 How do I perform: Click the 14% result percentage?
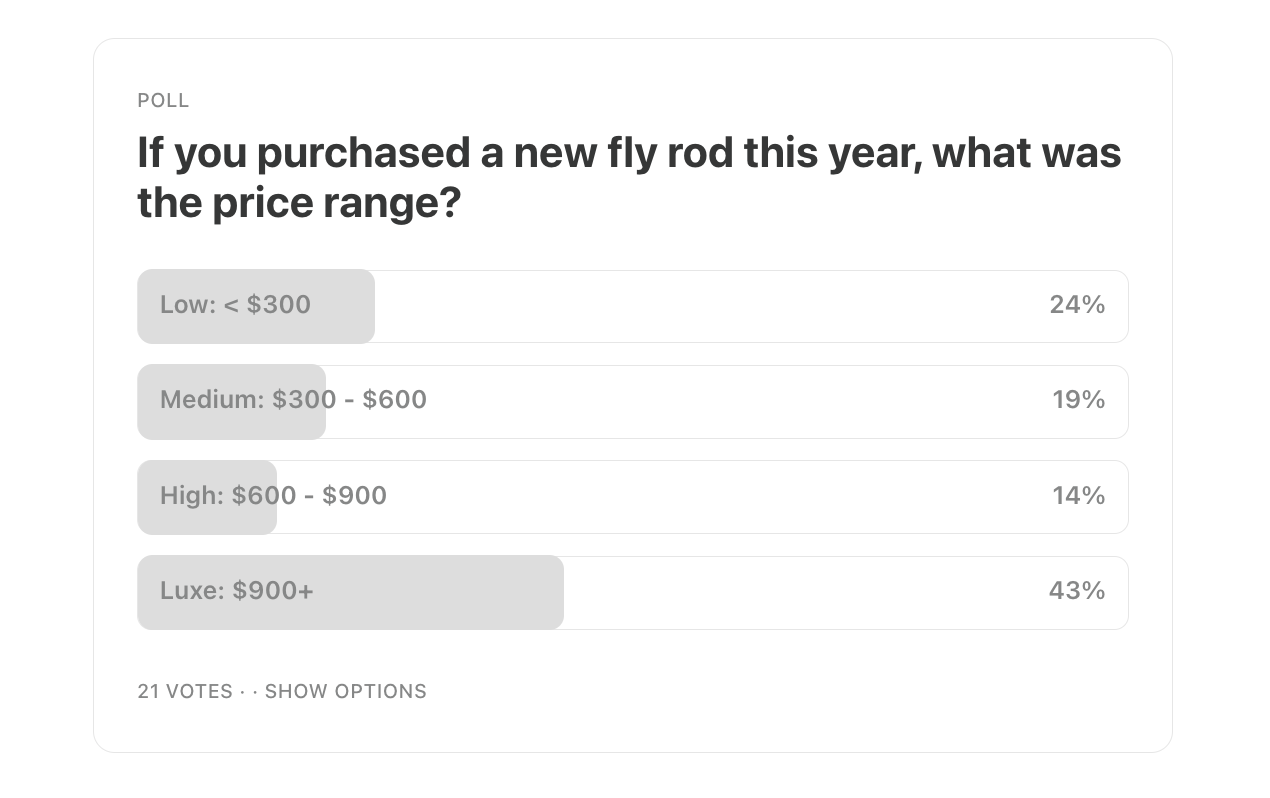point(1078,496)
